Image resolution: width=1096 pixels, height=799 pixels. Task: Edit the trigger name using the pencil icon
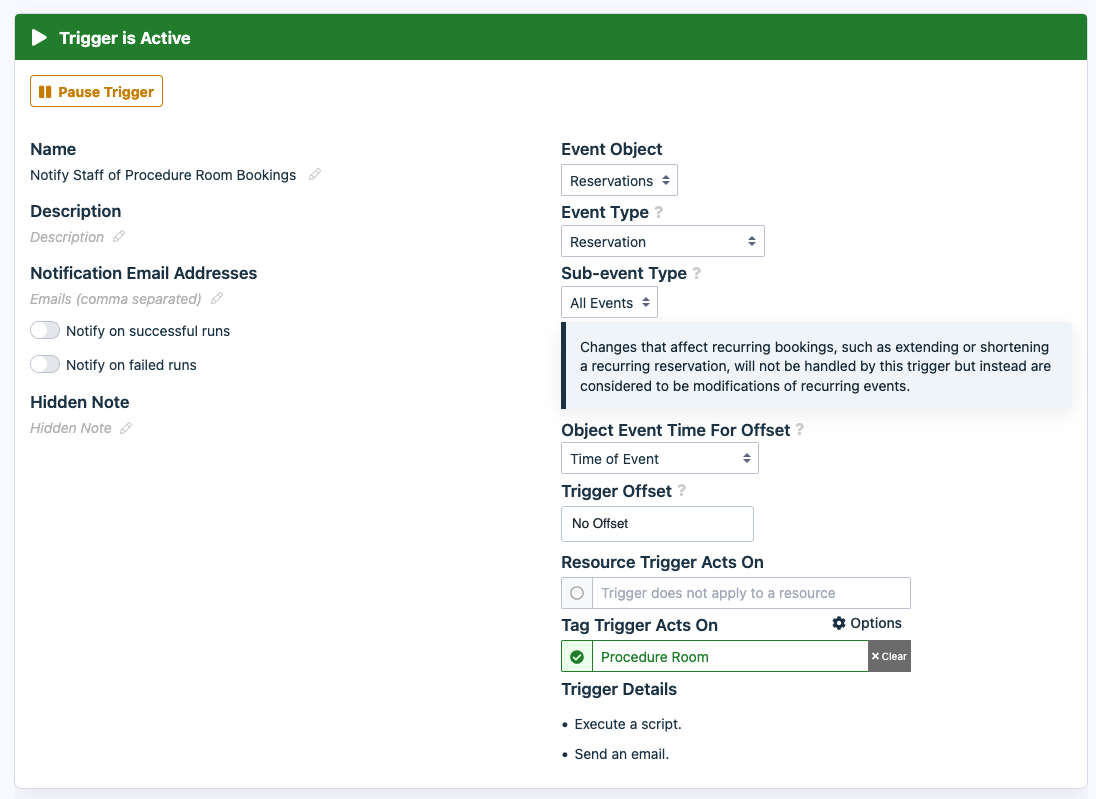315,174
